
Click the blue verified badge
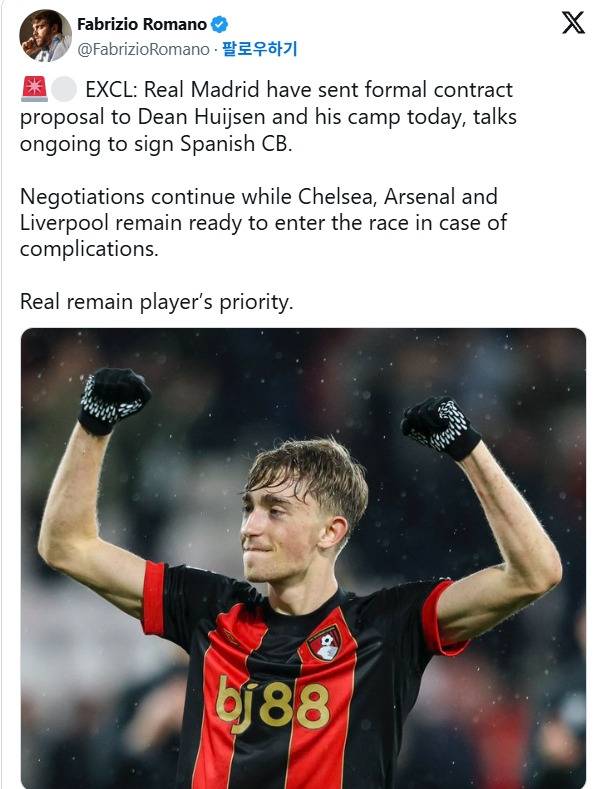[219, 24]
